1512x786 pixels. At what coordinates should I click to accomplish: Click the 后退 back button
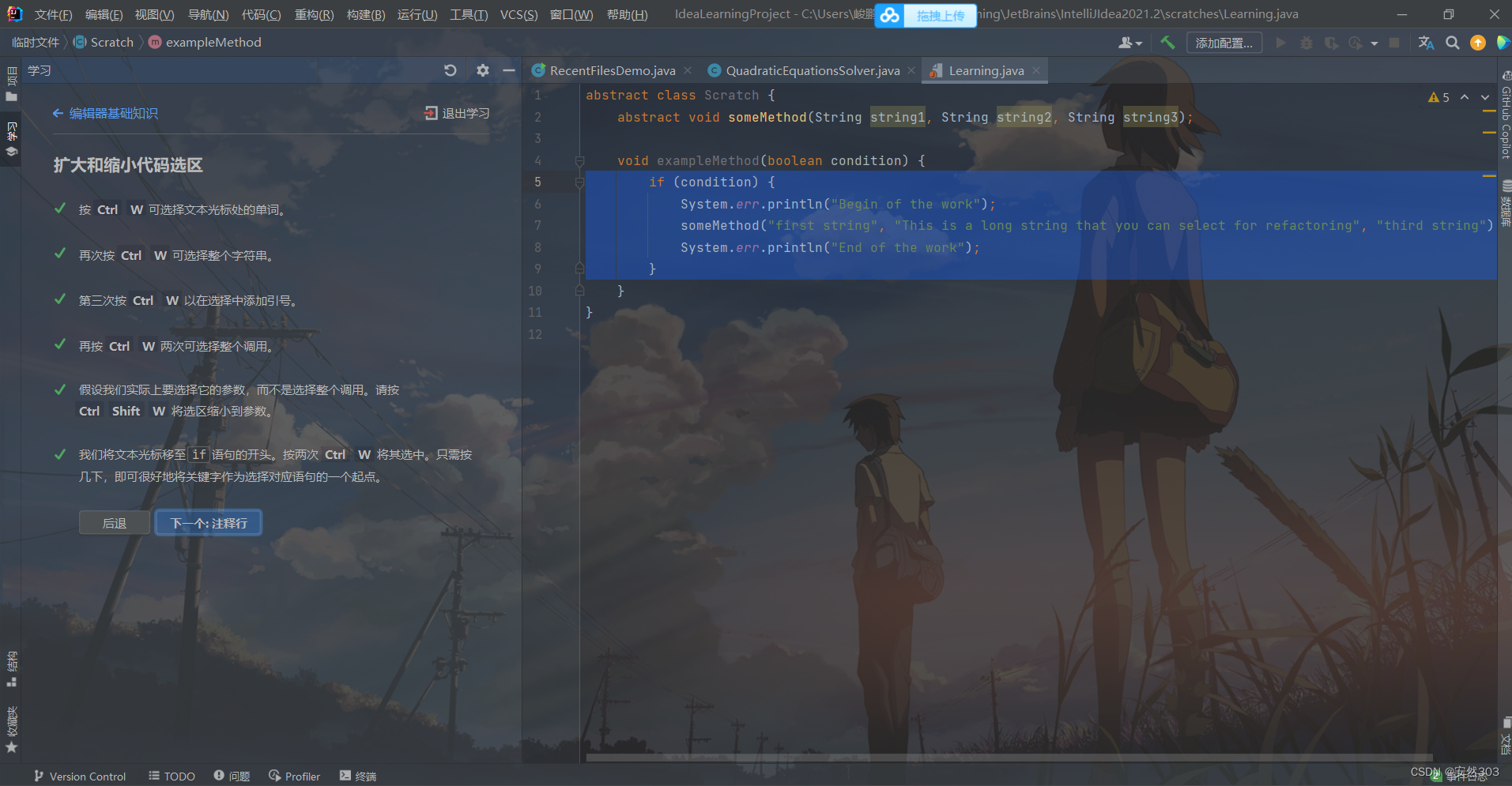(115, 523)
